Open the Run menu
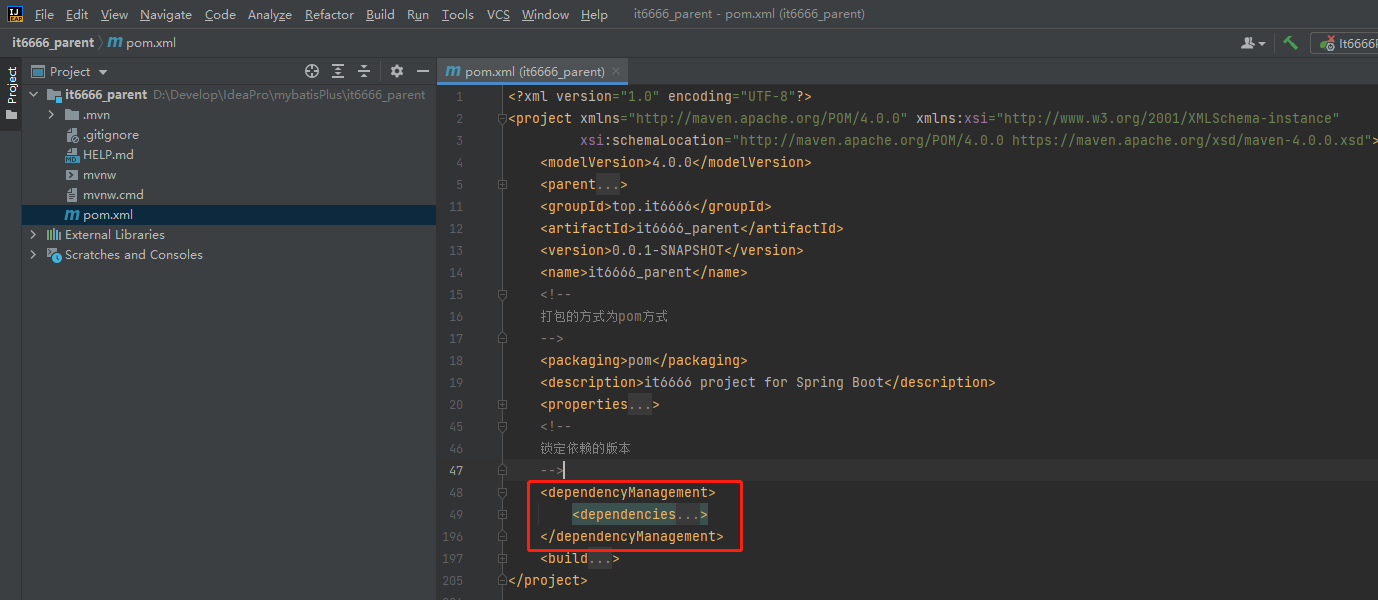This screenshot has height=600, width=1378. pyautogui.click(x=418, y=15)
